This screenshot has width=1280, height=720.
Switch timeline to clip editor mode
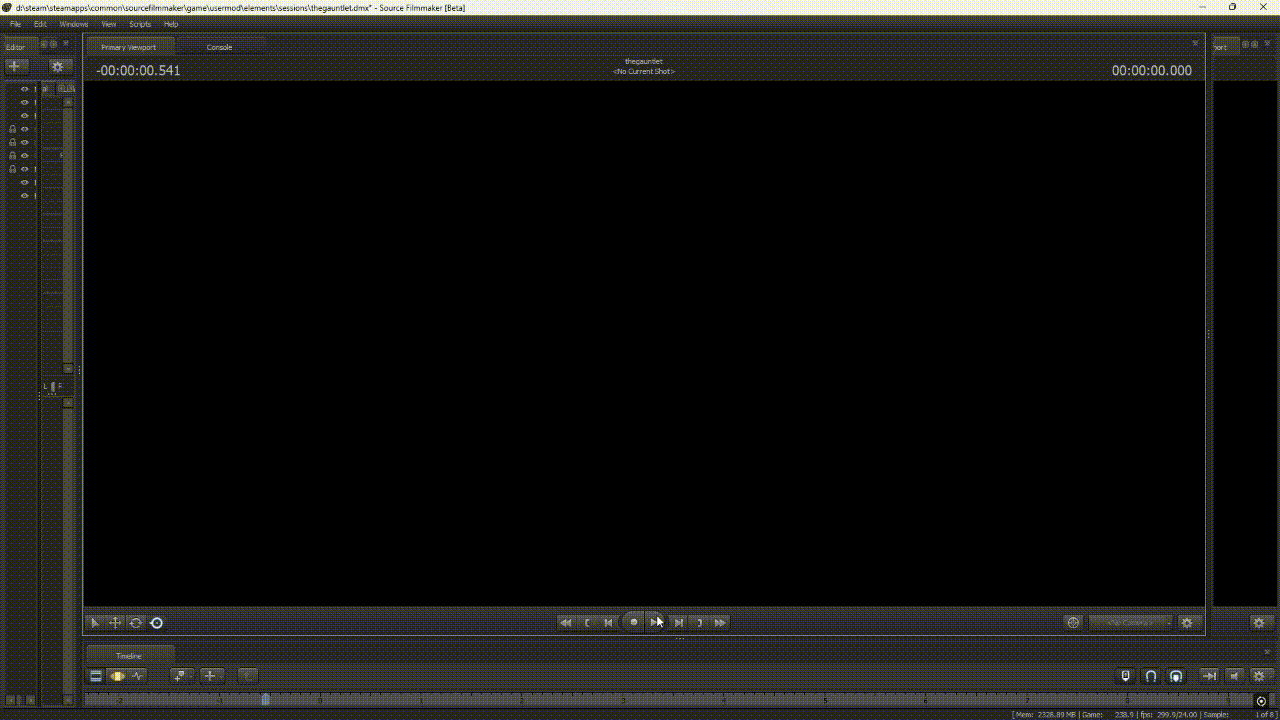(96, 676)
